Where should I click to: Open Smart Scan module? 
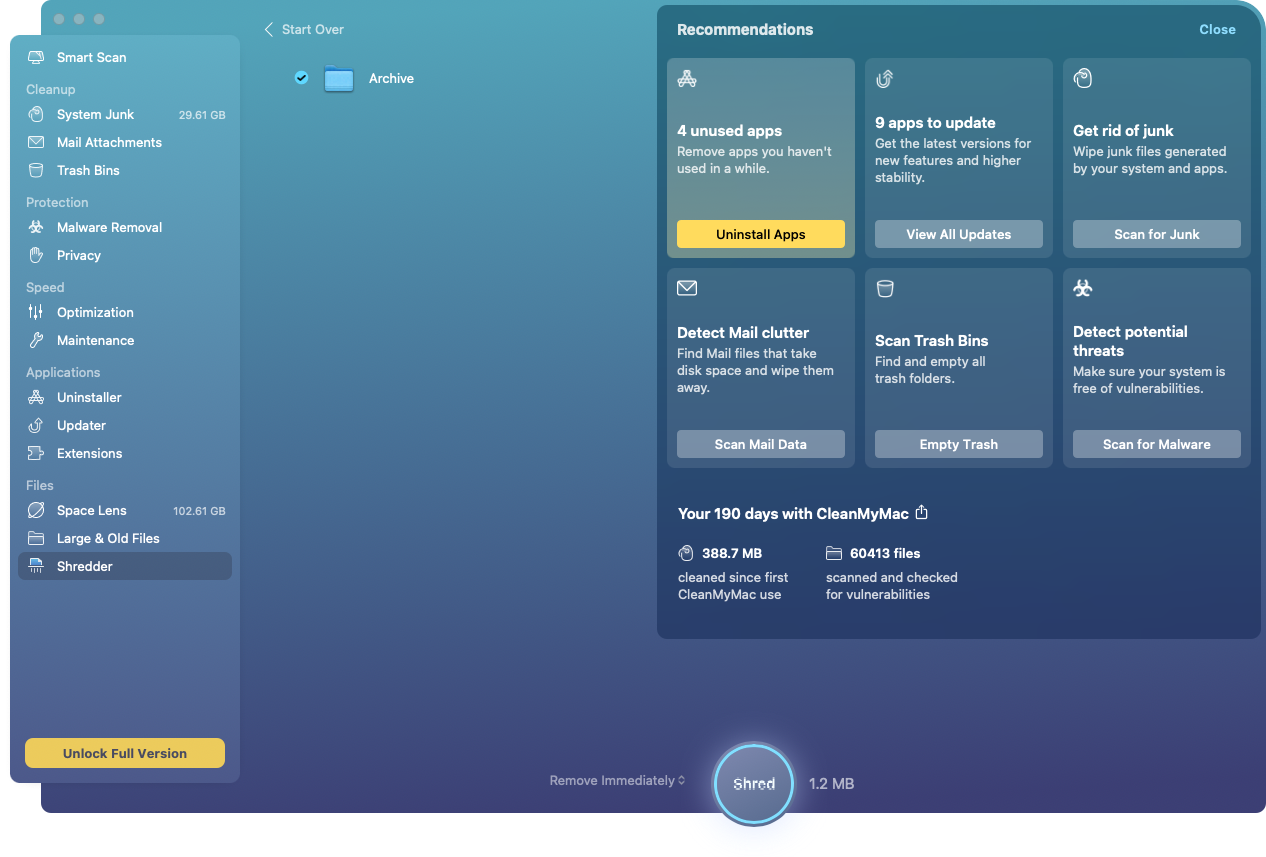[x=125, y=58]
